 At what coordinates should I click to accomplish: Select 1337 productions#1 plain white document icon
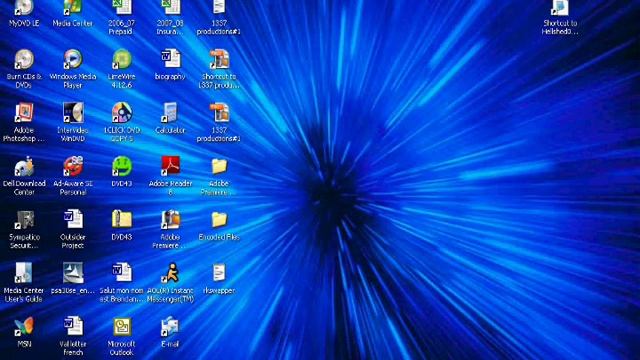pos(219,7)
